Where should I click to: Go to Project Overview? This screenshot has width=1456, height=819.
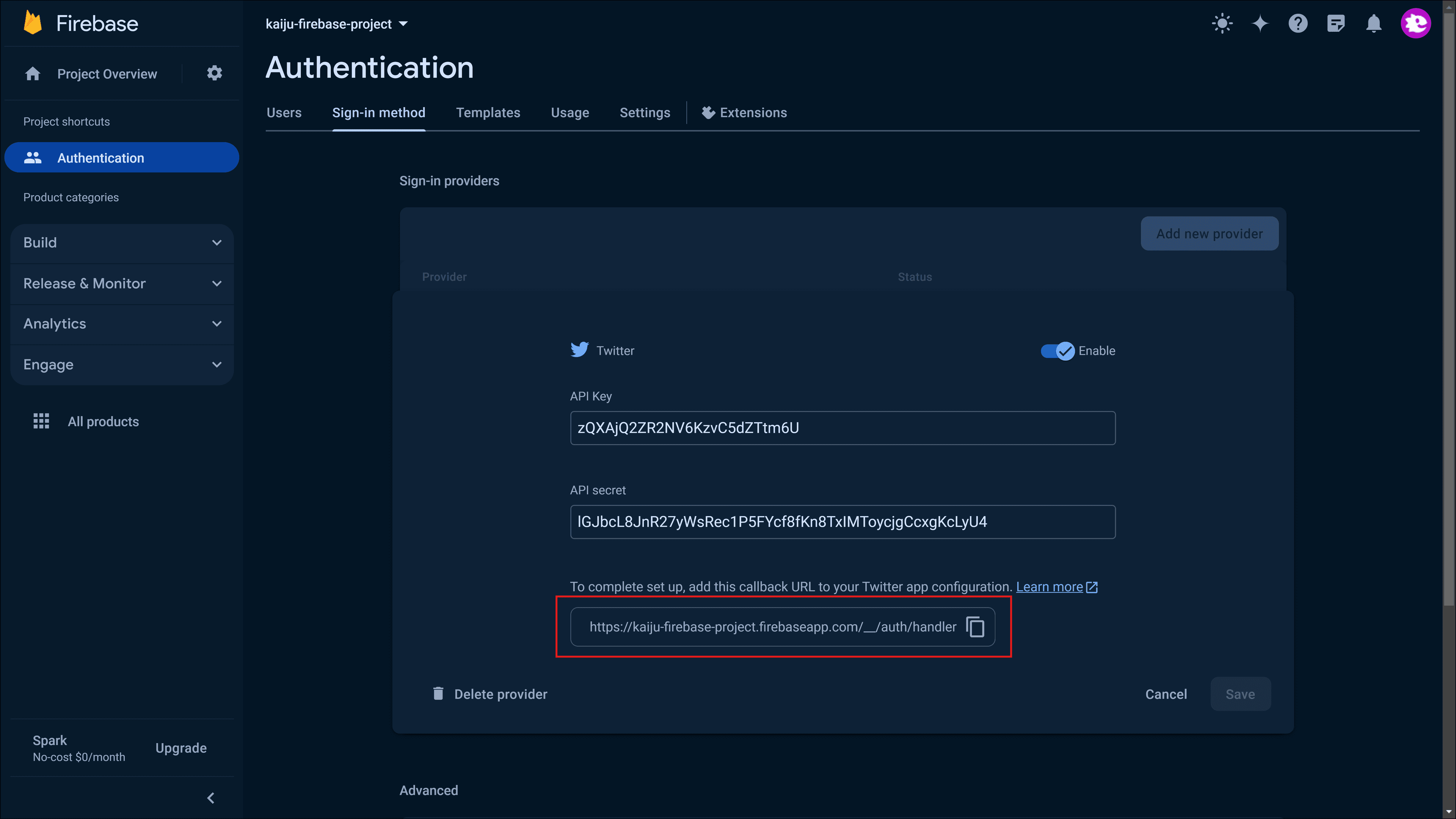107,74
